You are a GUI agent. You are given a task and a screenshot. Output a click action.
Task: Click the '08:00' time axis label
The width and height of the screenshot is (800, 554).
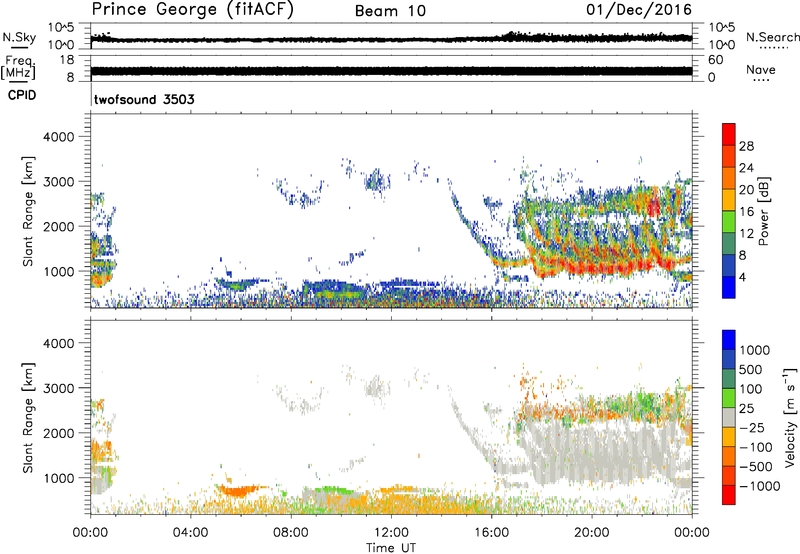pos(291,533)
